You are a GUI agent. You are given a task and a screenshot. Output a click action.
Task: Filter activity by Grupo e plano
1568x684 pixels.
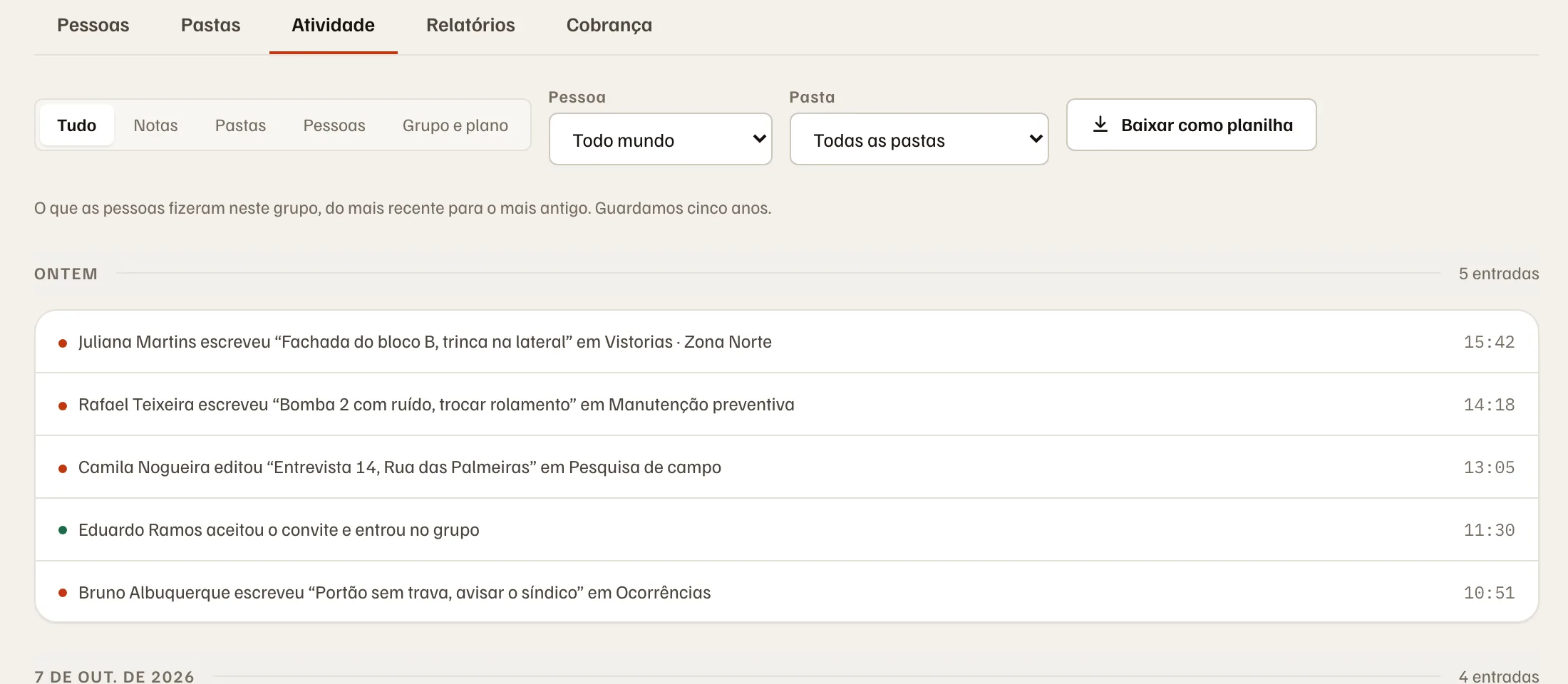(x=455, y=125)
